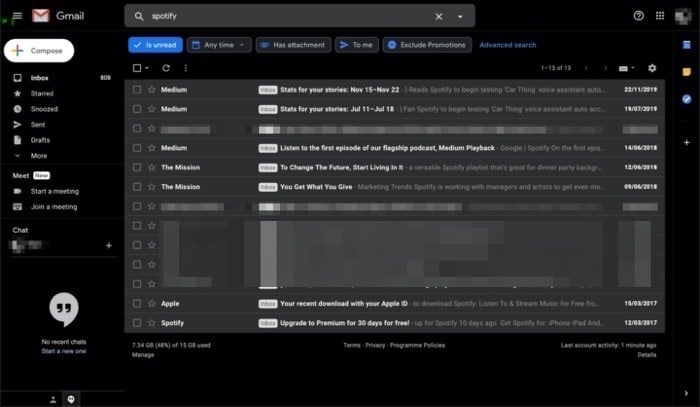
Task: Open Programme Policies footer link
Action: pyautogui.click(x=417, y=345)
